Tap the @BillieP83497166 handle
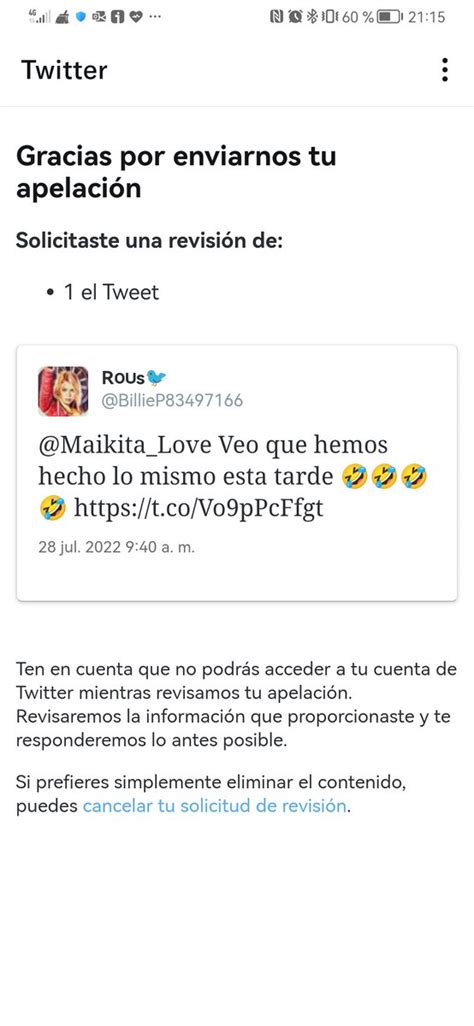474x1026 pixels. pyautogui.click(x=172, y=400)
